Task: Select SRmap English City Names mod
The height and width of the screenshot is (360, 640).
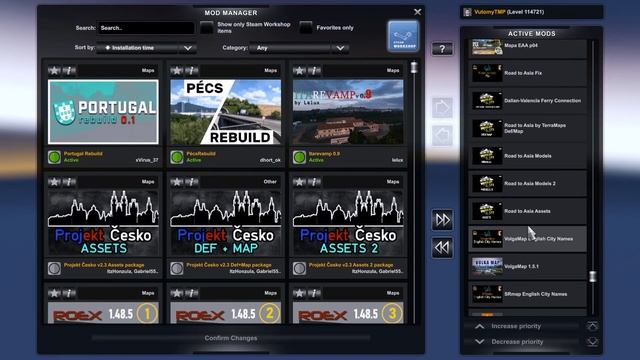Action: click(x=527, y=294)
